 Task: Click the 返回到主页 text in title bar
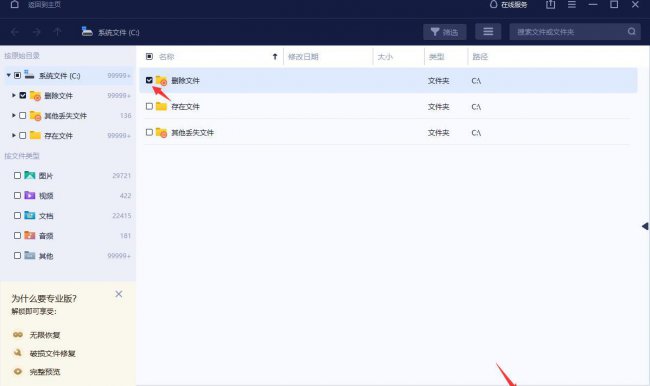coord(44,5)
